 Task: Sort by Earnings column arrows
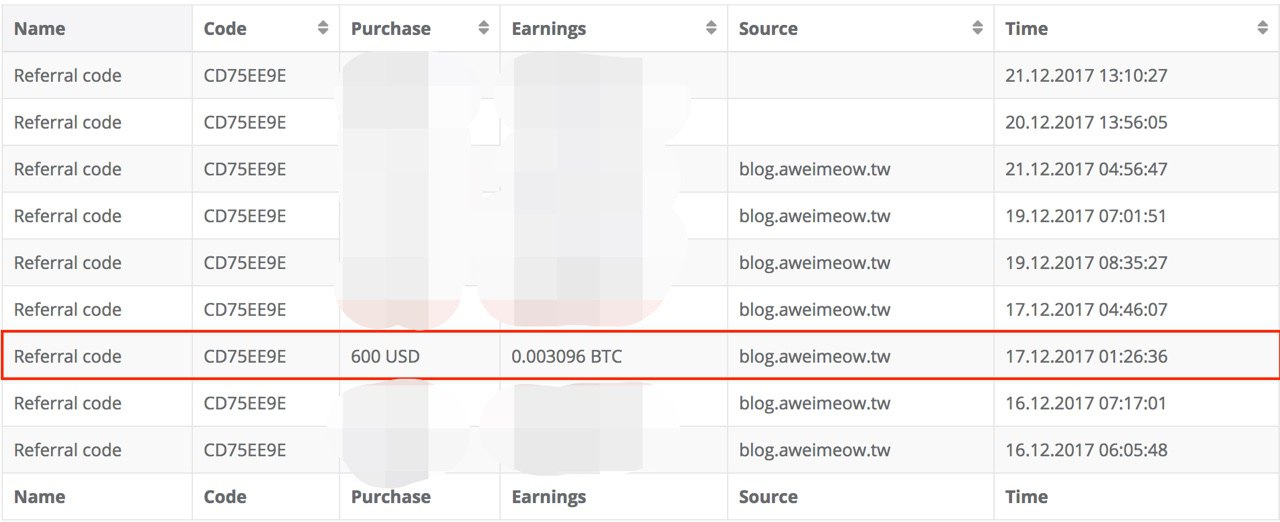pyautogui.click(x=711, y=29)
